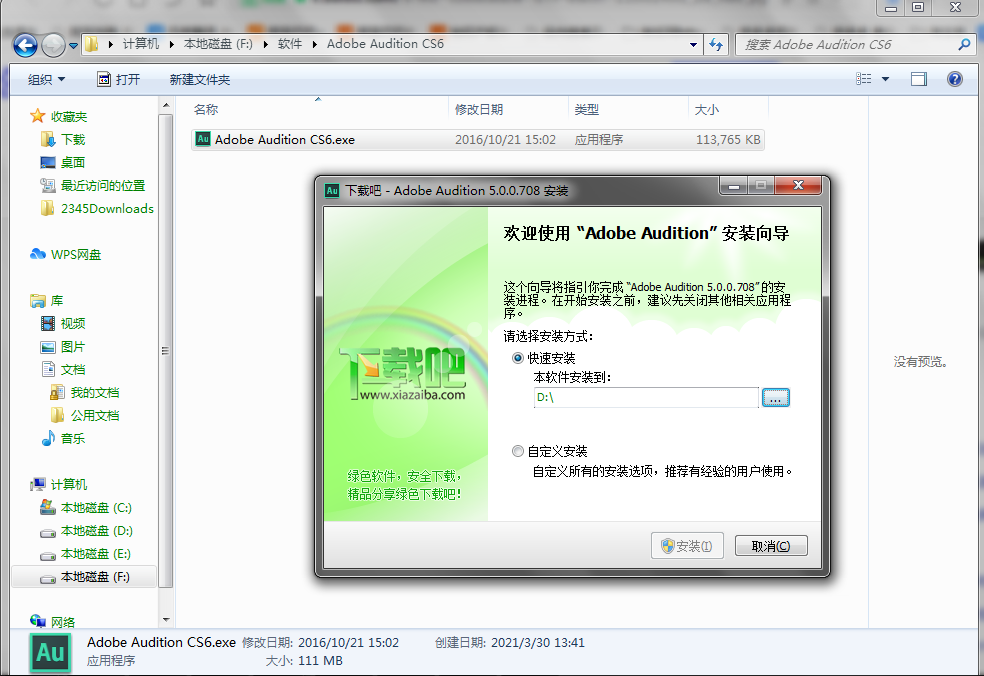Open the 音乐 library
Screen dimensions: 984x676
point(63,438)
